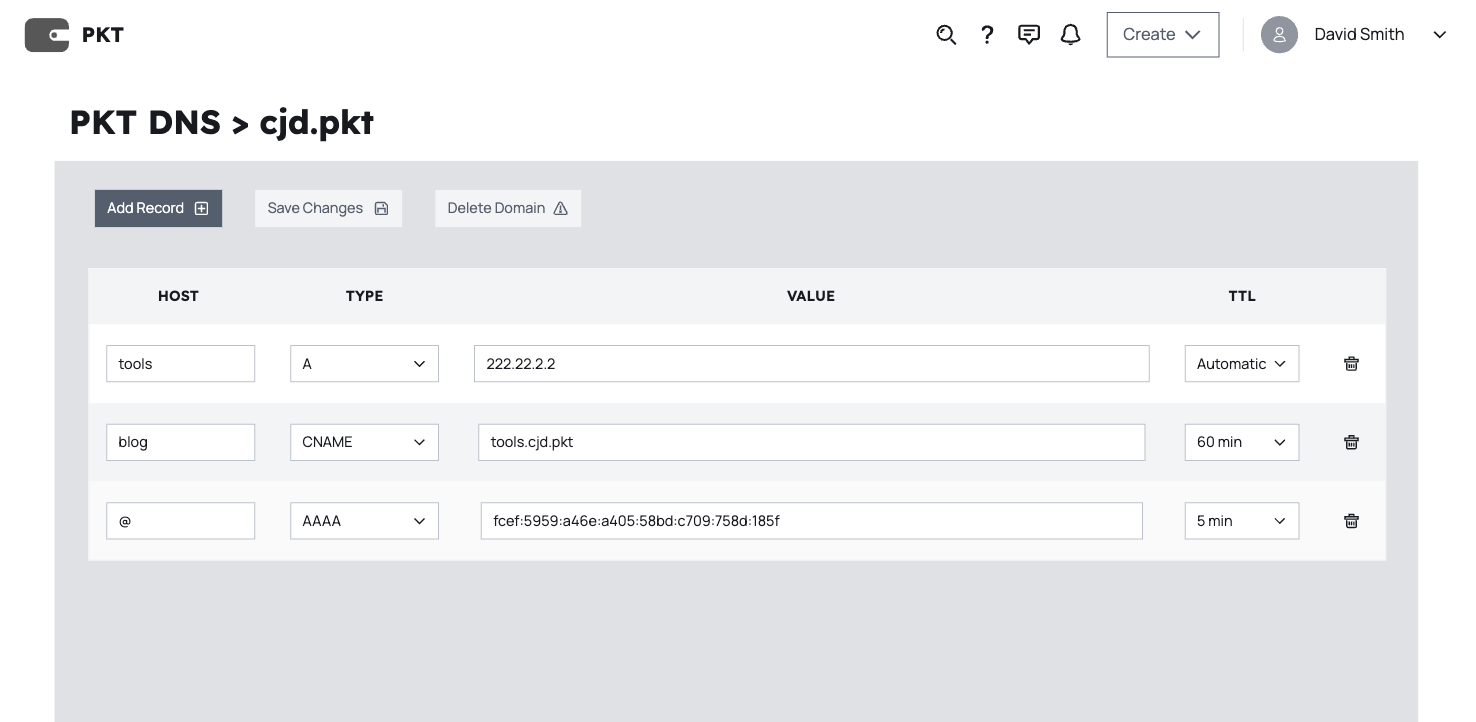
Task: Click the Add Record button
Action: tap(158, 208)
